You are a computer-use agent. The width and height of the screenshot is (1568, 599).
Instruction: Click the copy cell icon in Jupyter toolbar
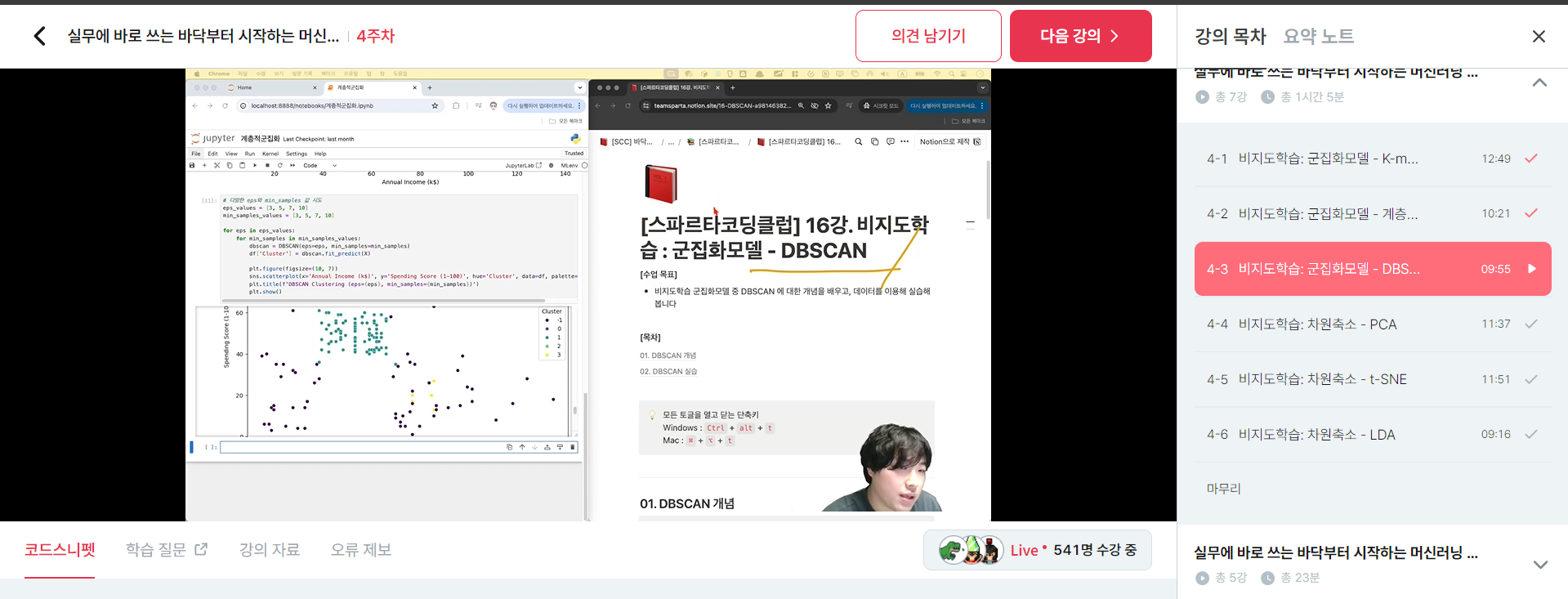pyautogui.click(x=230, y=165)
